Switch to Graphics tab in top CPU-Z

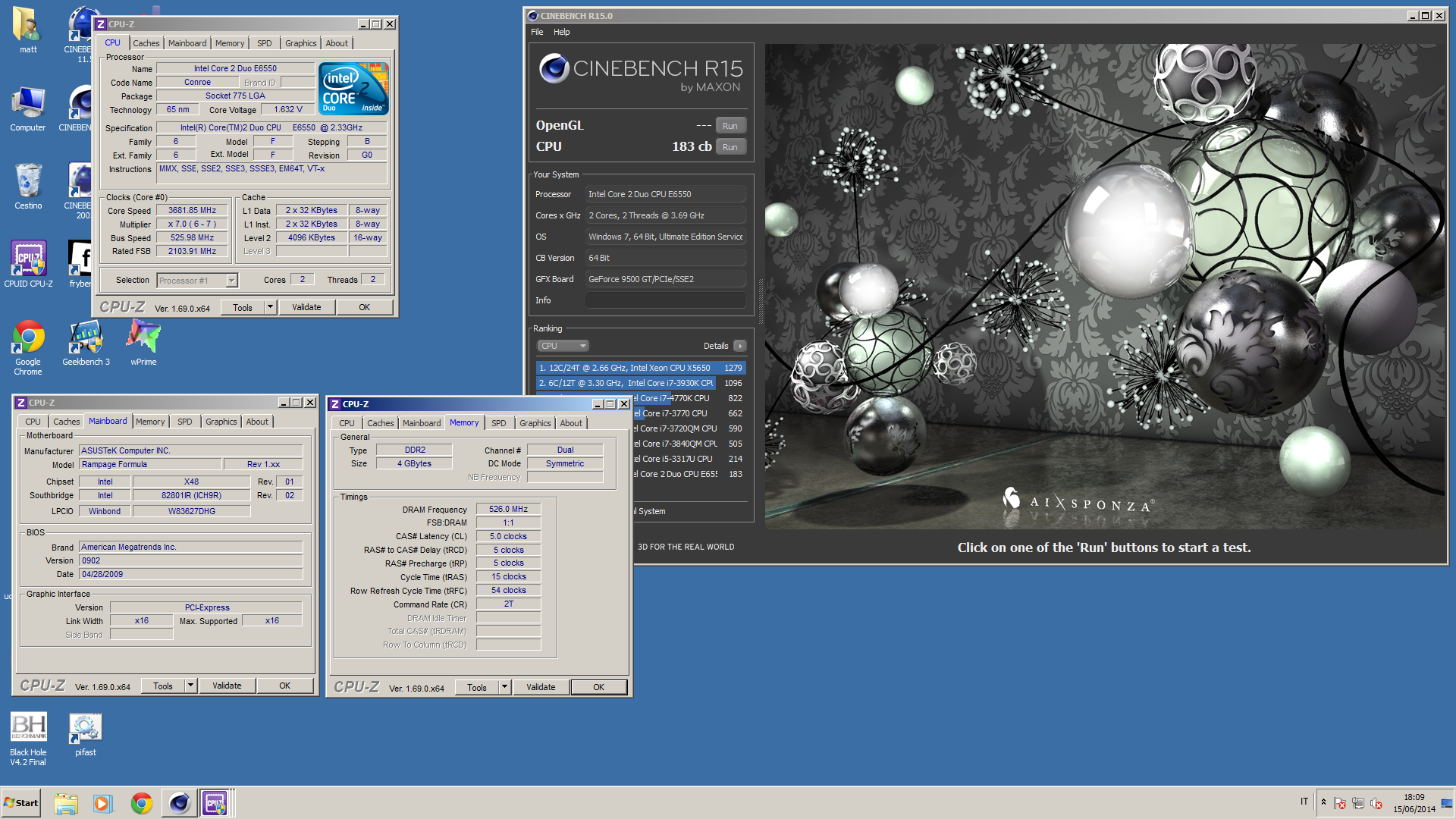click(301, 43)
